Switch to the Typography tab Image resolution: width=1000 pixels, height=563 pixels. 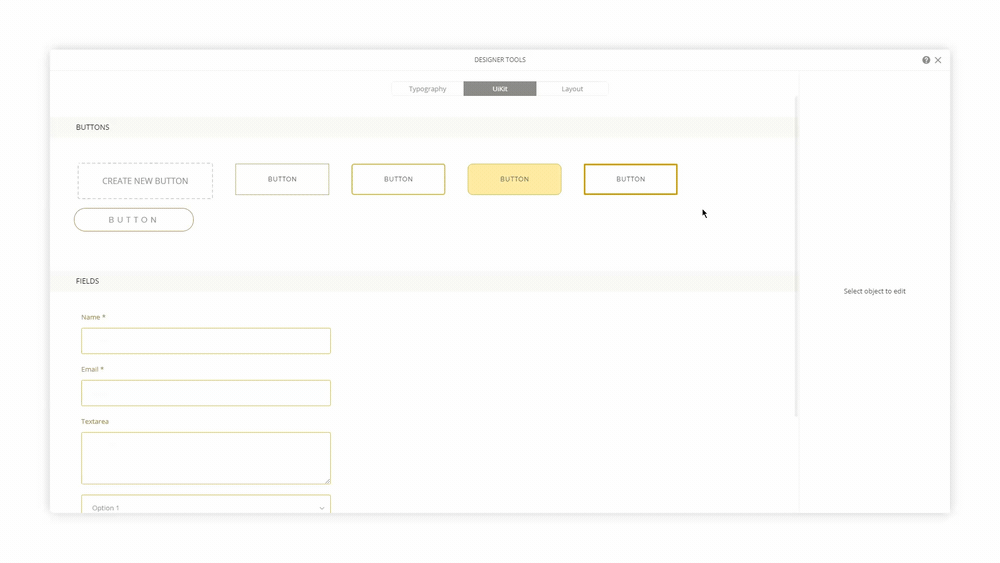[x=427, y=89]
